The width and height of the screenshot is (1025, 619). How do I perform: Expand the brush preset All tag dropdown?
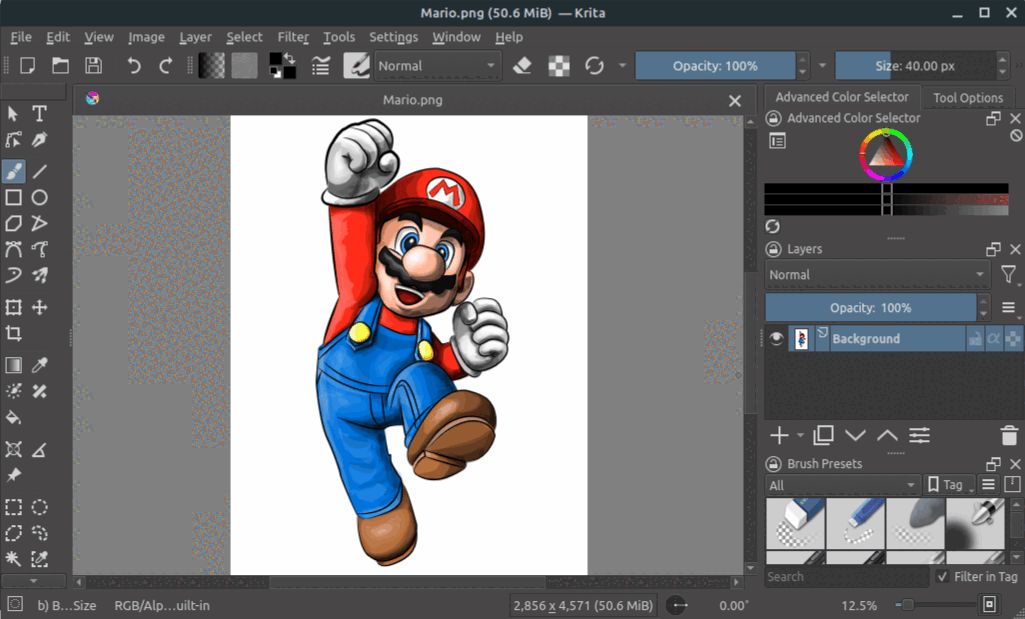click(x=842, y=485)
